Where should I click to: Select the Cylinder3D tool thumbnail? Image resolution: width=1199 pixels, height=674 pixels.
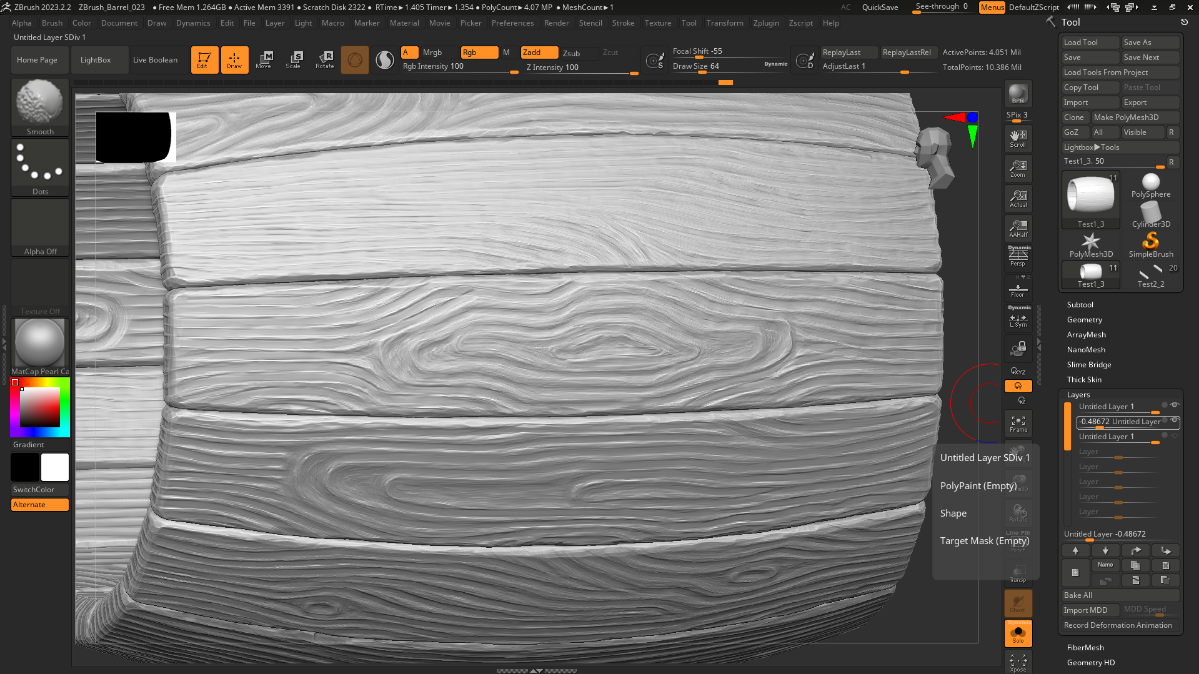coord(1151,215)
